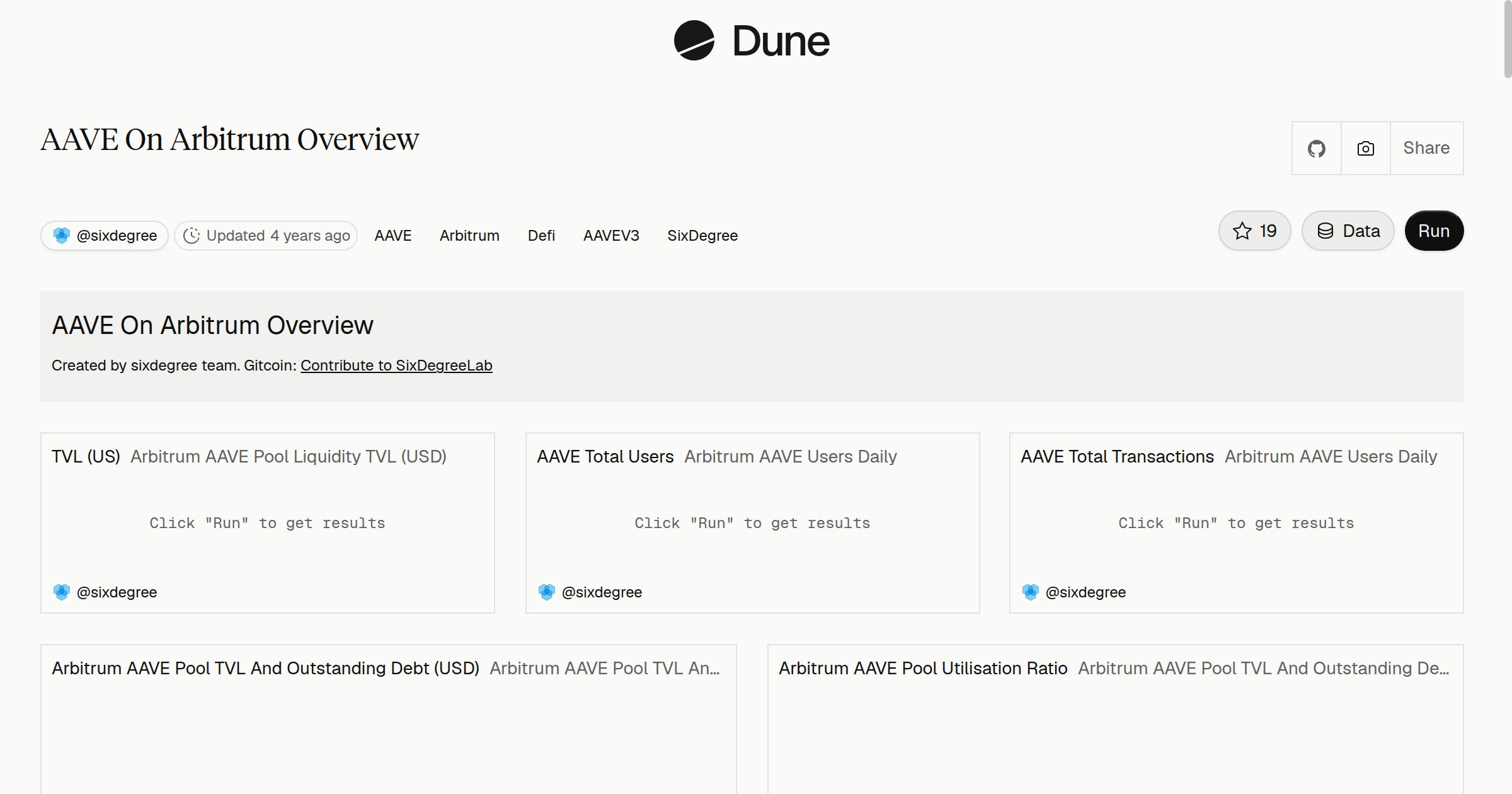Click 'Click "Run" to get results' in Total Transactions card
The width and height of the screenshot is (1512, 794).
[x=1236, y=523]
